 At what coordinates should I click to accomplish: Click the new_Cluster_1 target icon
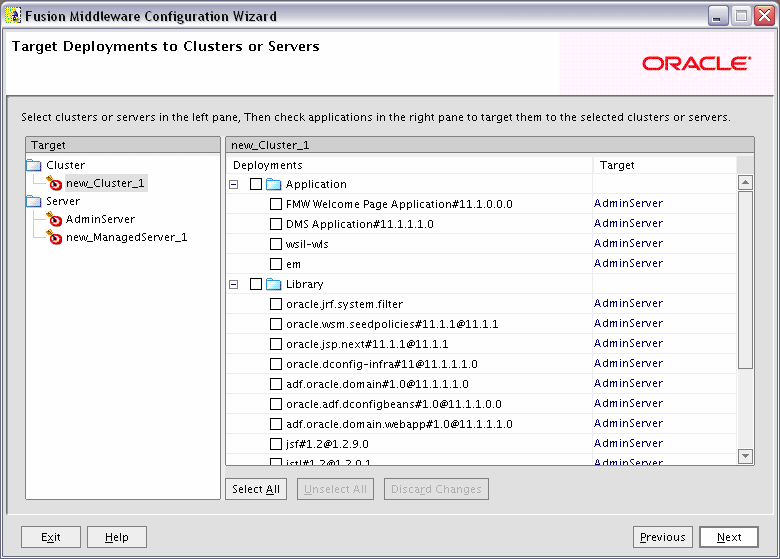click(x=54, y=183)
